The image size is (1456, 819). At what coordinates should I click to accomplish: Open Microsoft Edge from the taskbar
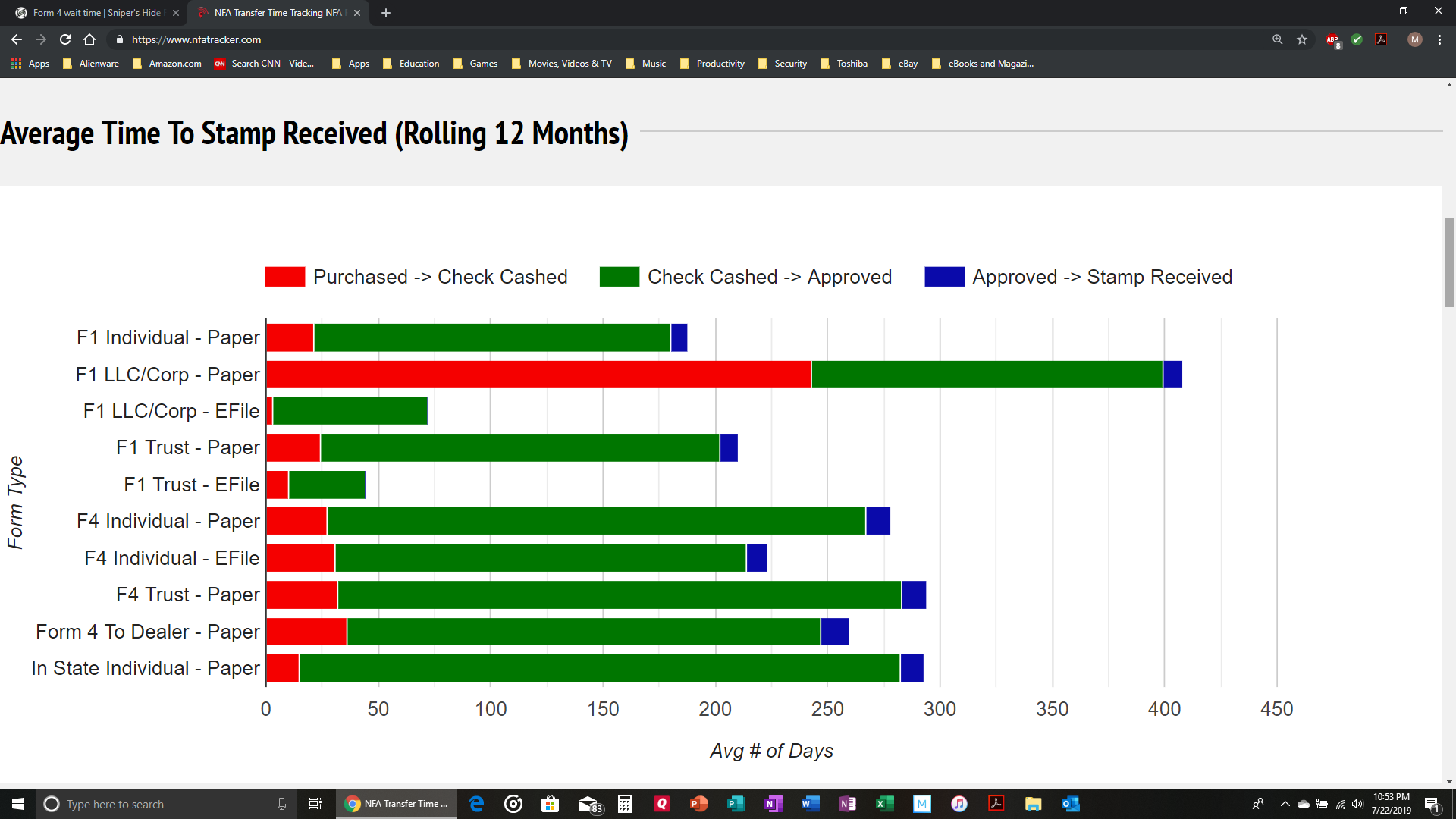tap(476, 804)
